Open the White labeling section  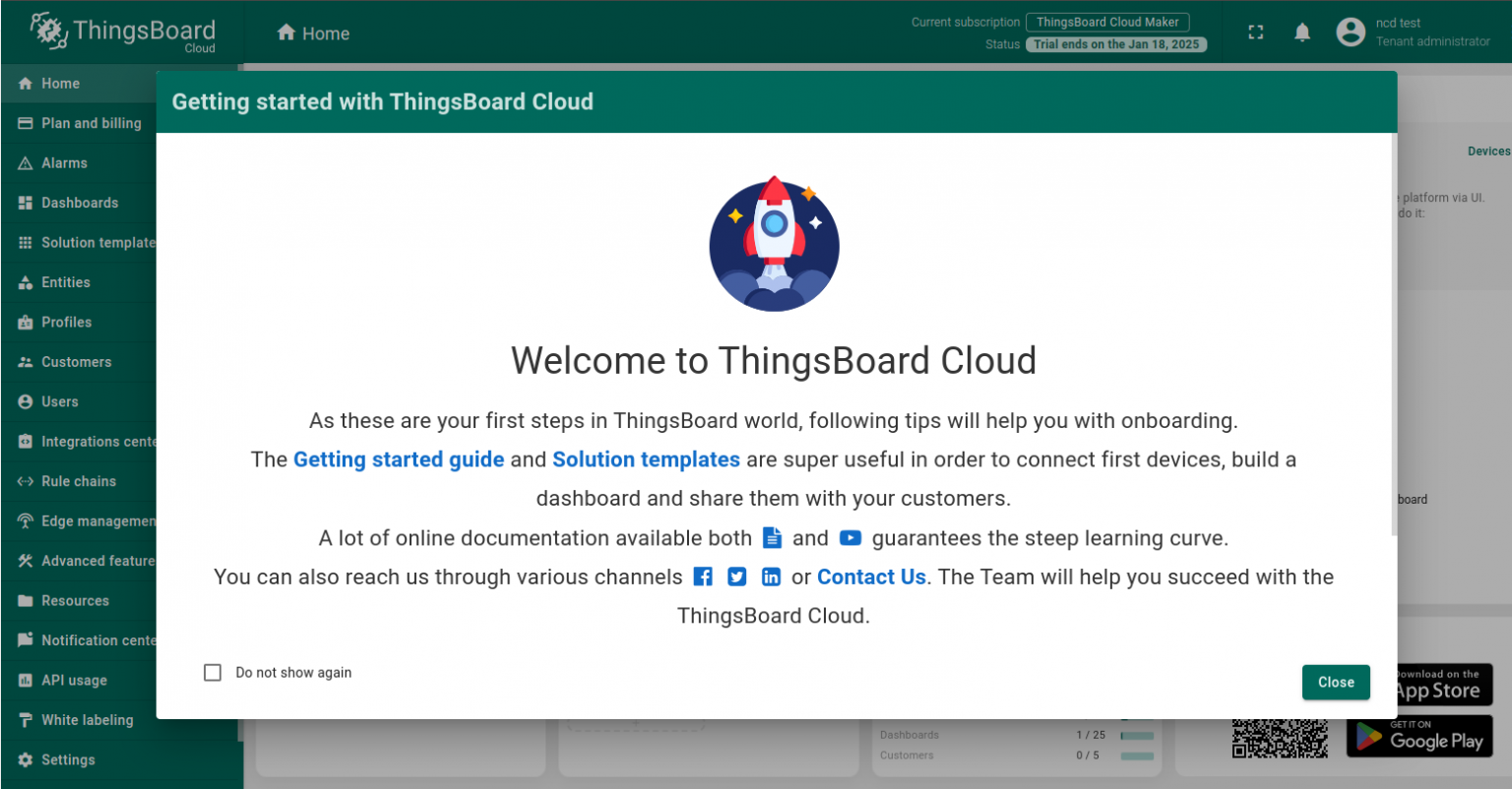87,719
